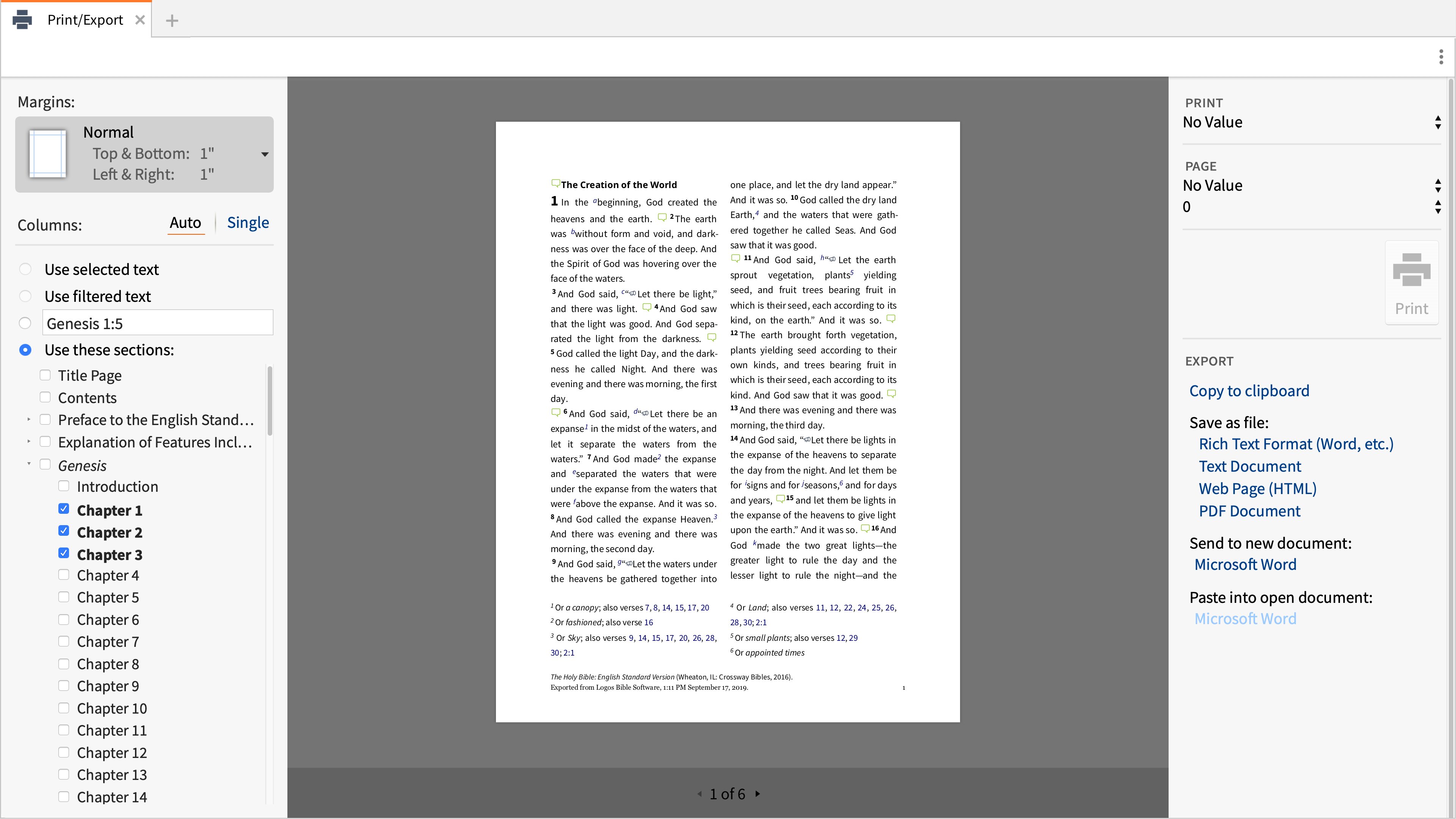The width and height of the screenshot is (1456, 819).
Task: Click Copy to clipboard export option
Action: (1249, 390)
